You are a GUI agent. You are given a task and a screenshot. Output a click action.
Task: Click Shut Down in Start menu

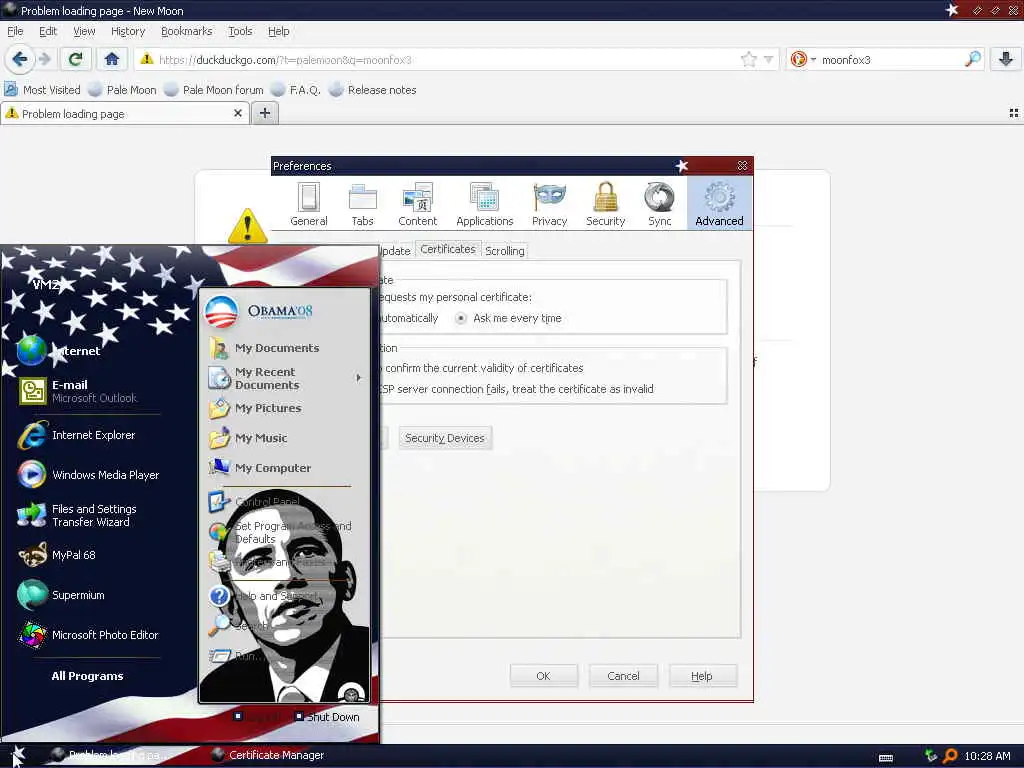pyautogui.click(x=327, y=716)
